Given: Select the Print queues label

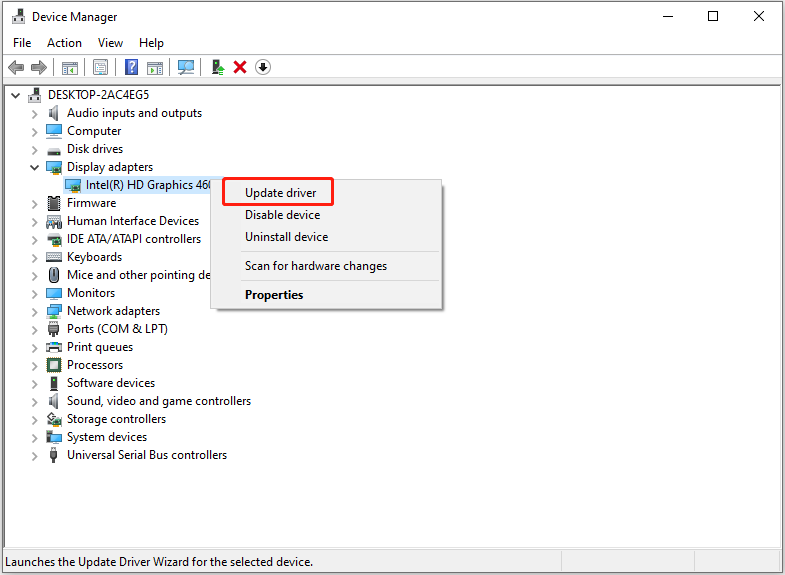Looking at the screenshot, I should (100, 347).
